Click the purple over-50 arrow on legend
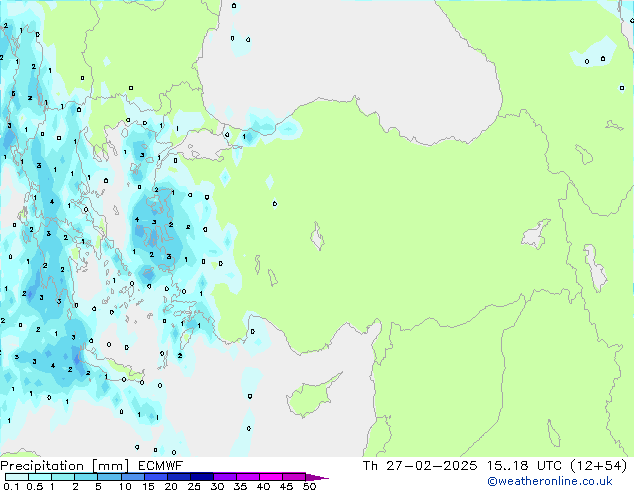The width and height of the screenshot is (634, 490). click(x=317, y=477)
